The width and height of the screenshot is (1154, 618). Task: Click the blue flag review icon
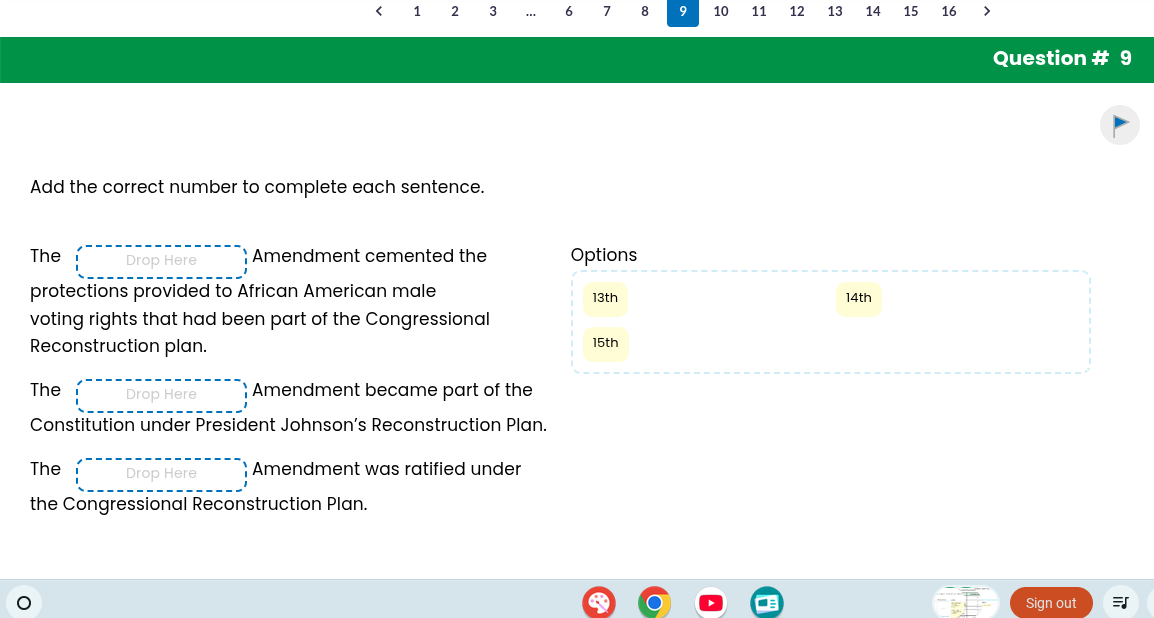pos(1119,124)
